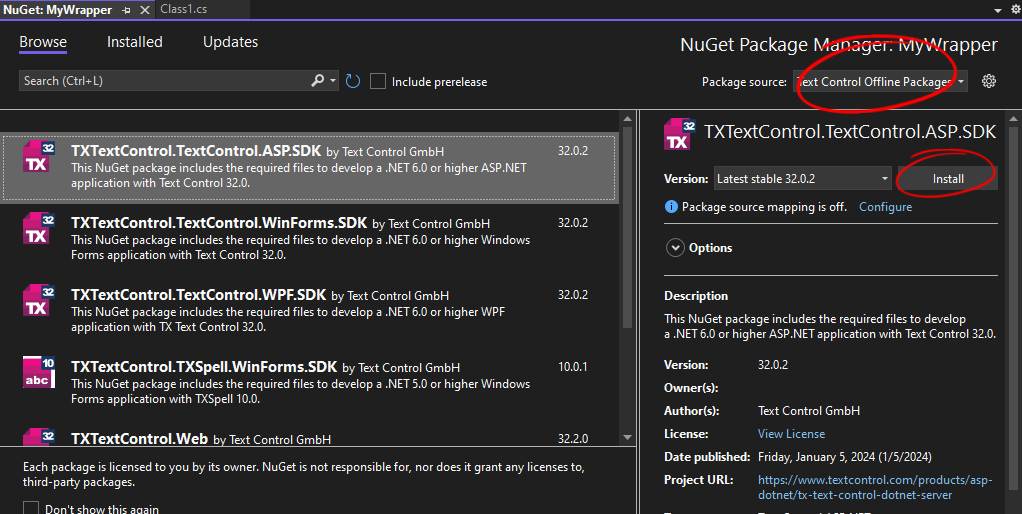Expand the Options section

pos(675,248)
